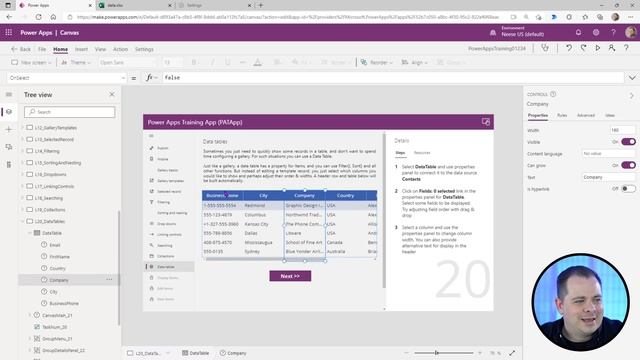Click the Back button
This screenshot has height=360, width=640.
[21, 49]
